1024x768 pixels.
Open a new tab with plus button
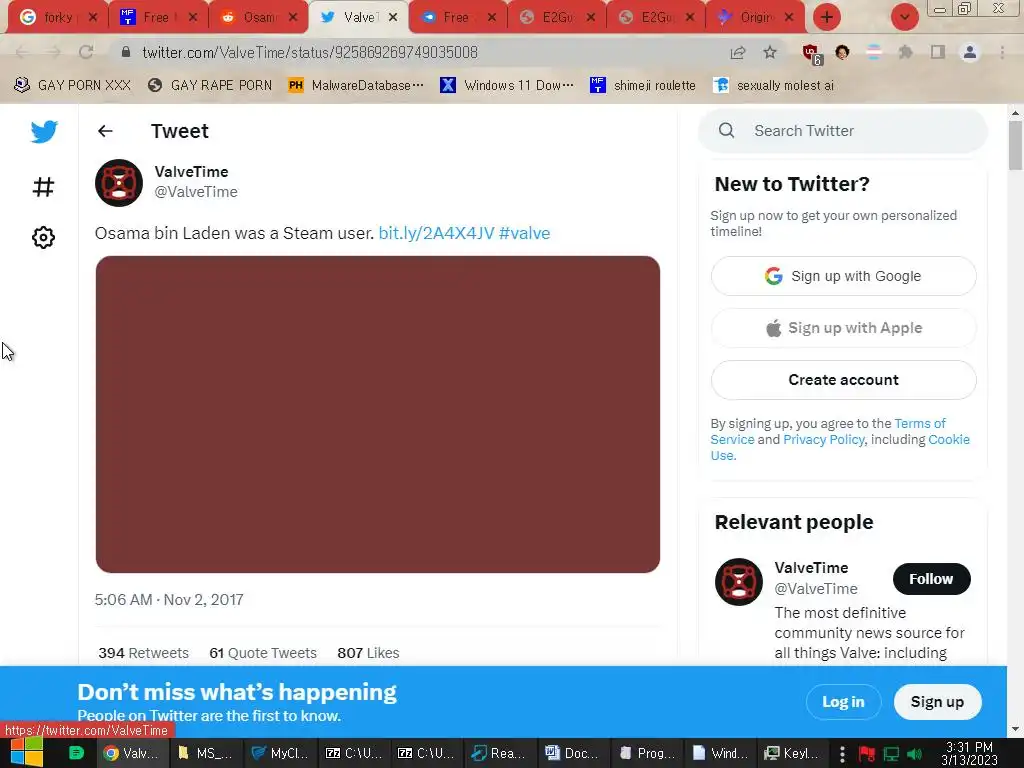point(827,18)
